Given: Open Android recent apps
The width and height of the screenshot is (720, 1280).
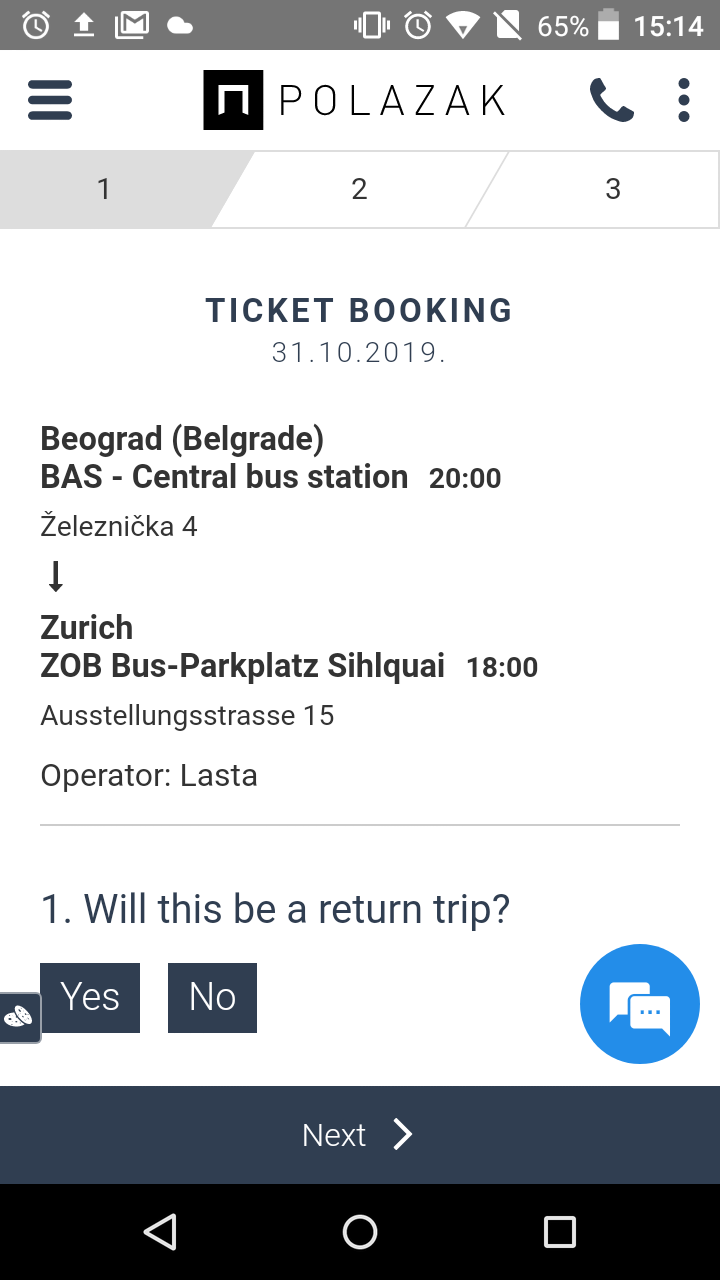Looking at the screenshot, I should pyautogui.click(x=560, y=1232).
